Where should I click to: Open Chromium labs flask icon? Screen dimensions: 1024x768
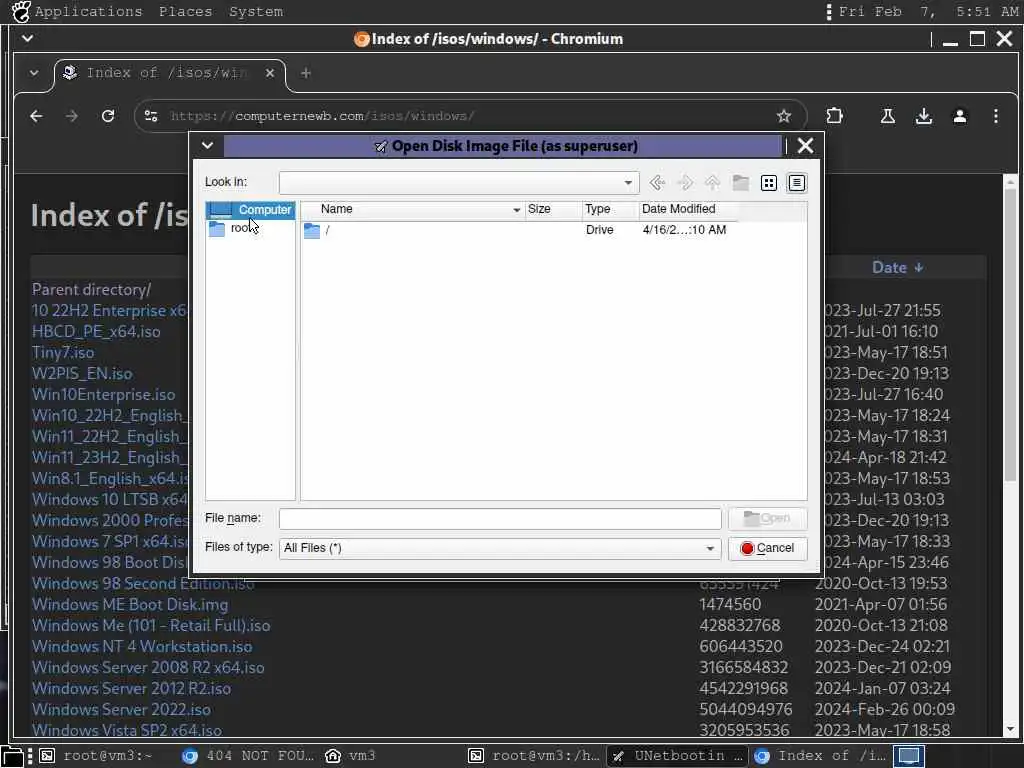pyautogui.click(x=888, y=116)
